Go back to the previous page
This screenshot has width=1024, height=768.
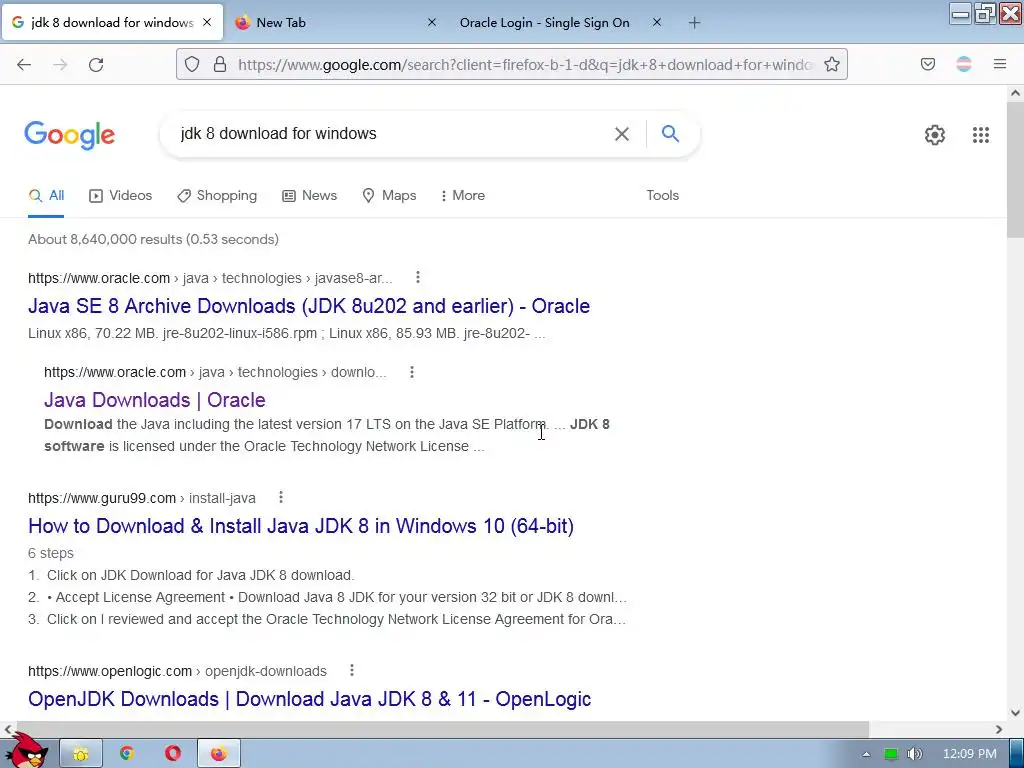tap(24, 65)
